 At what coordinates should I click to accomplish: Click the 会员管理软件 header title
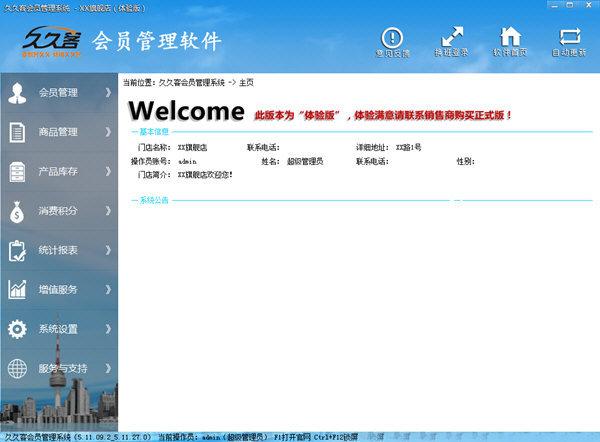(157, 41)
